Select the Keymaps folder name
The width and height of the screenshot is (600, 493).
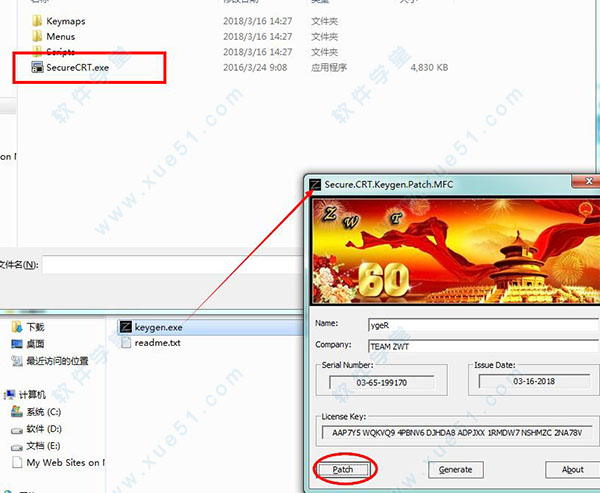tap(66, 21)
